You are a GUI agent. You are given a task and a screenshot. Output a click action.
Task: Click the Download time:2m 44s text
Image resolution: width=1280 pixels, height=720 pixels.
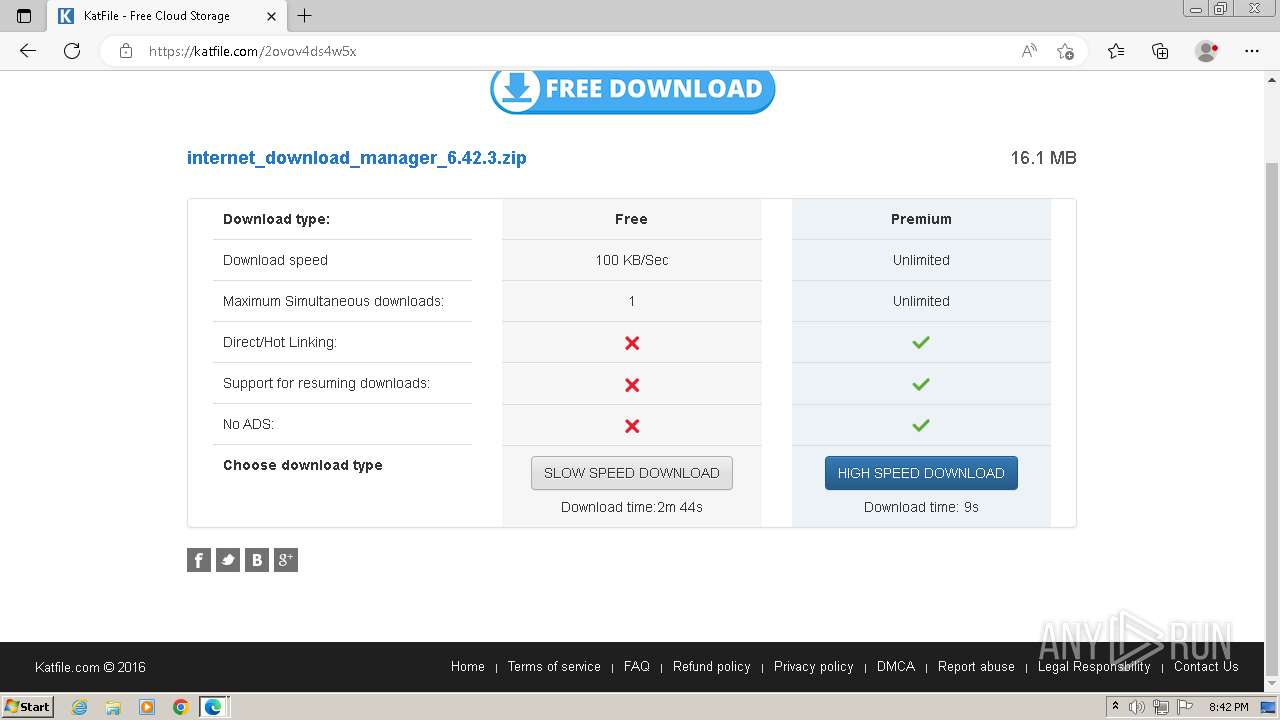click(x=632, y=507)
